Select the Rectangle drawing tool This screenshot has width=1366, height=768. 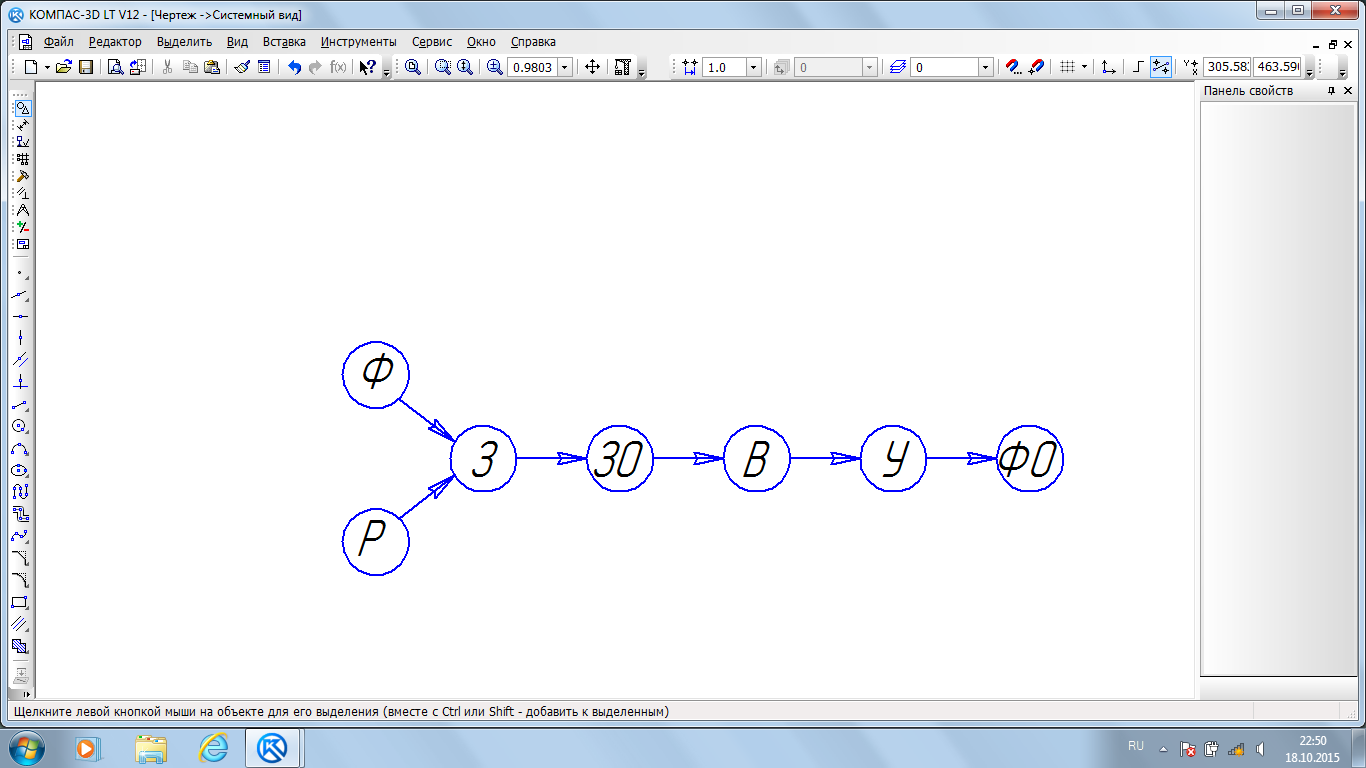click(20, 602)
